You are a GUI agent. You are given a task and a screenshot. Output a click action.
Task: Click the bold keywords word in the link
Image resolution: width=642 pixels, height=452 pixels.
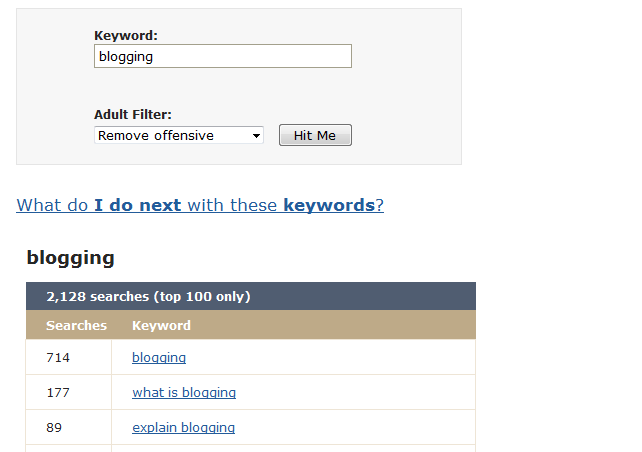(329, 205)
